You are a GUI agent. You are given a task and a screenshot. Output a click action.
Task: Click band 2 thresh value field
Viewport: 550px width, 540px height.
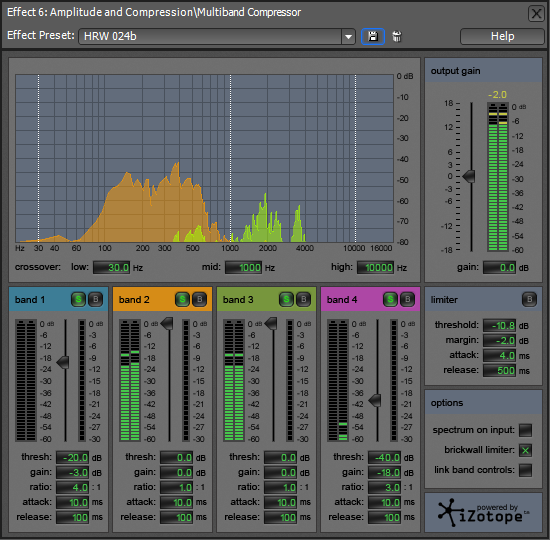(x=176, y=458)
